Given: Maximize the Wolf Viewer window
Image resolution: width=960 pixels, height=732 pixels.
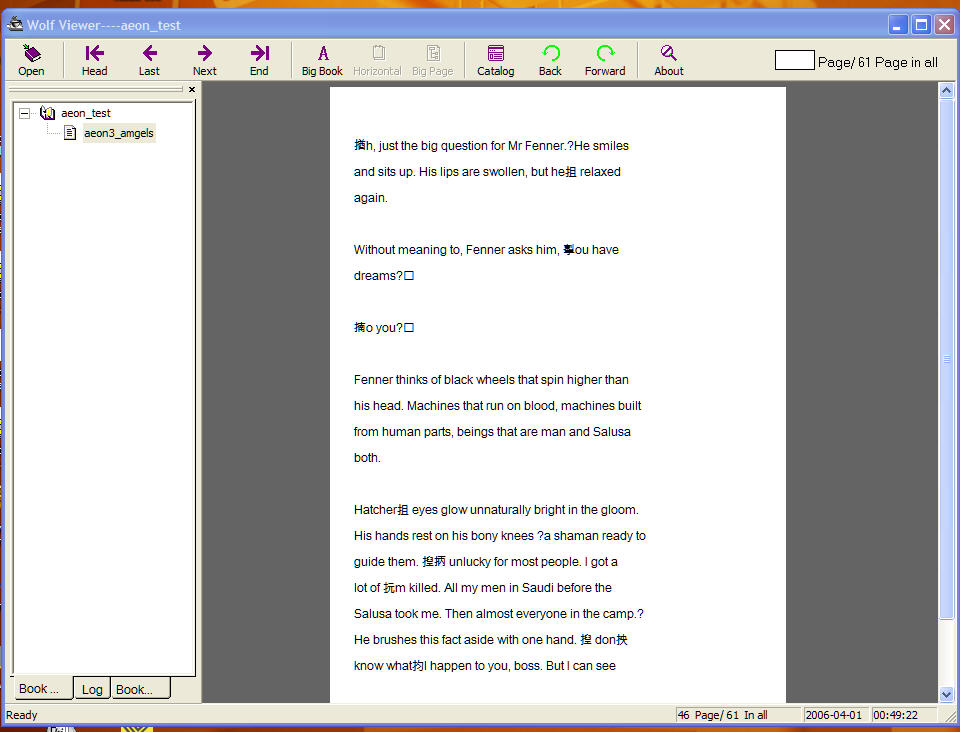Looking at the screenshot, I should 921,25.
